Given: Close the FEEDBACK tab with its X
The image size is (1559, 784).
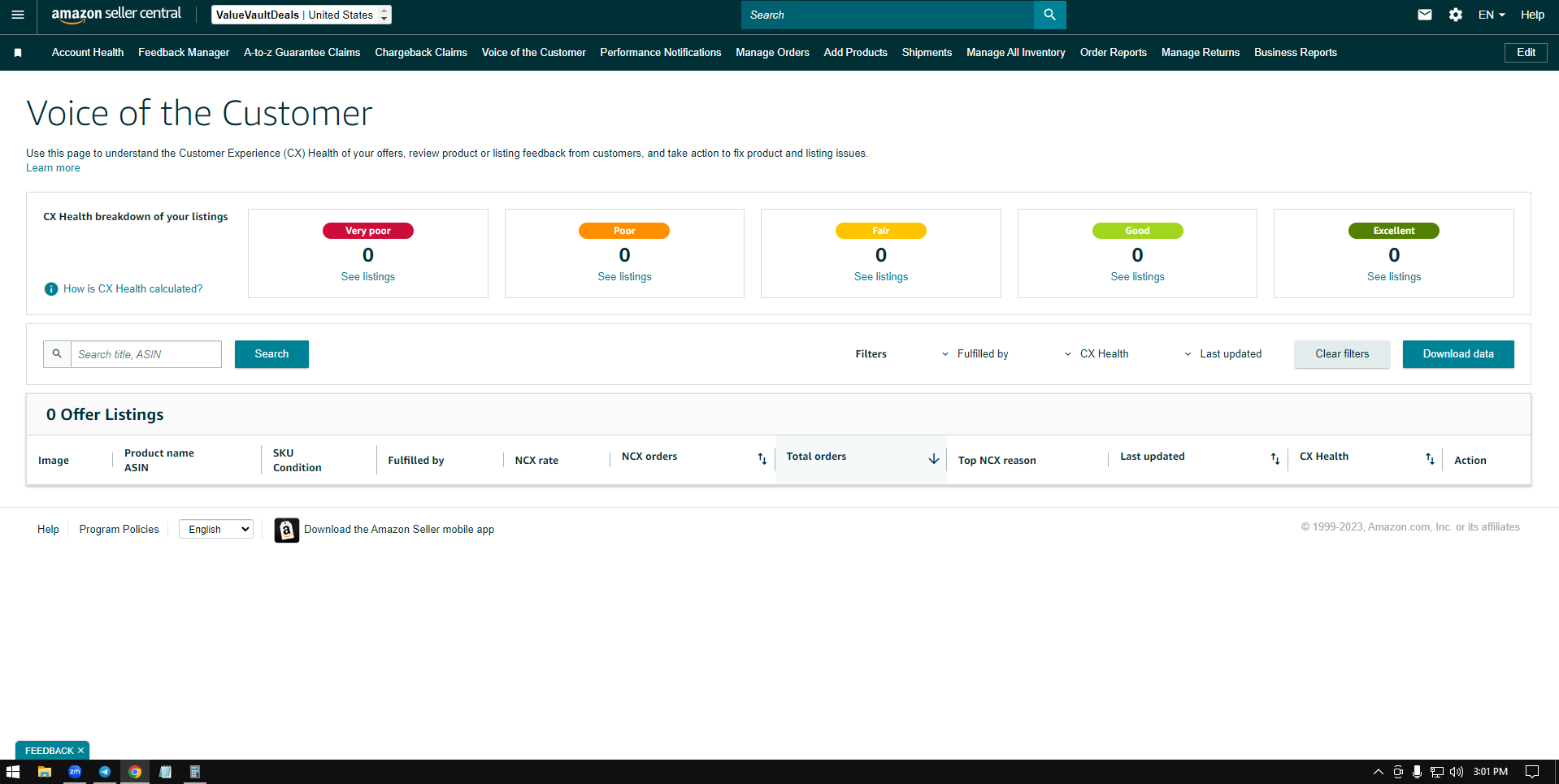Looking at the screenshot, I should coord(80,751).
